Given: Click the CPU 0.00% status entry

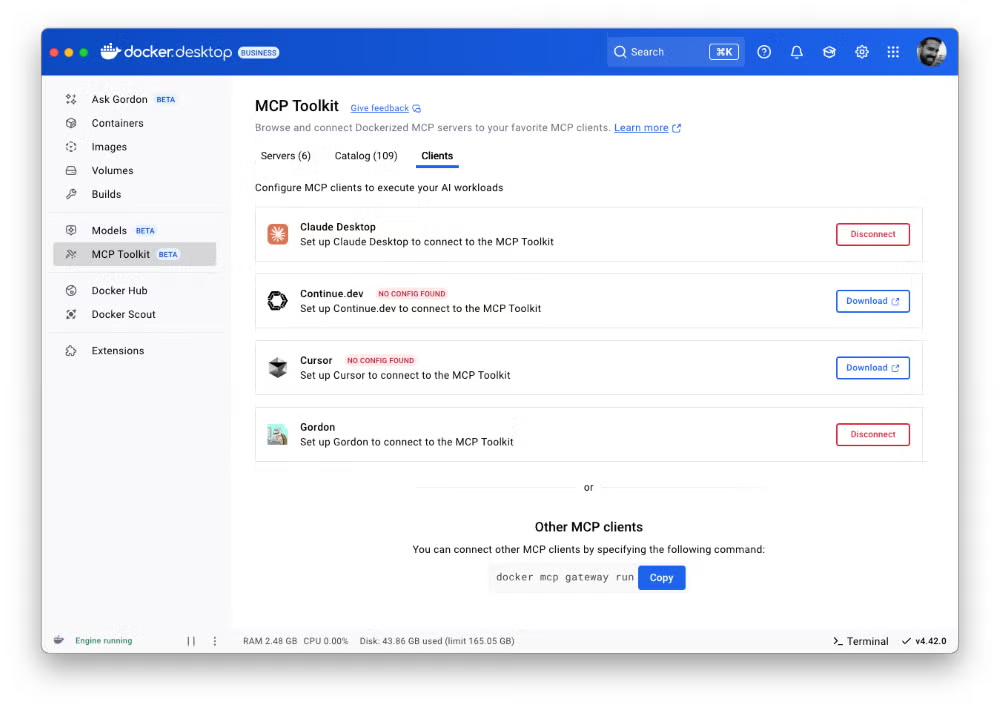Looking at the screenshot, I should [x=326, y=641].
